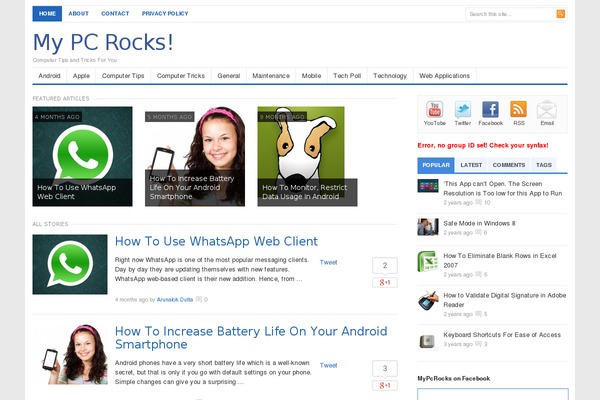Open the CONTACT page

click(115, 14)
